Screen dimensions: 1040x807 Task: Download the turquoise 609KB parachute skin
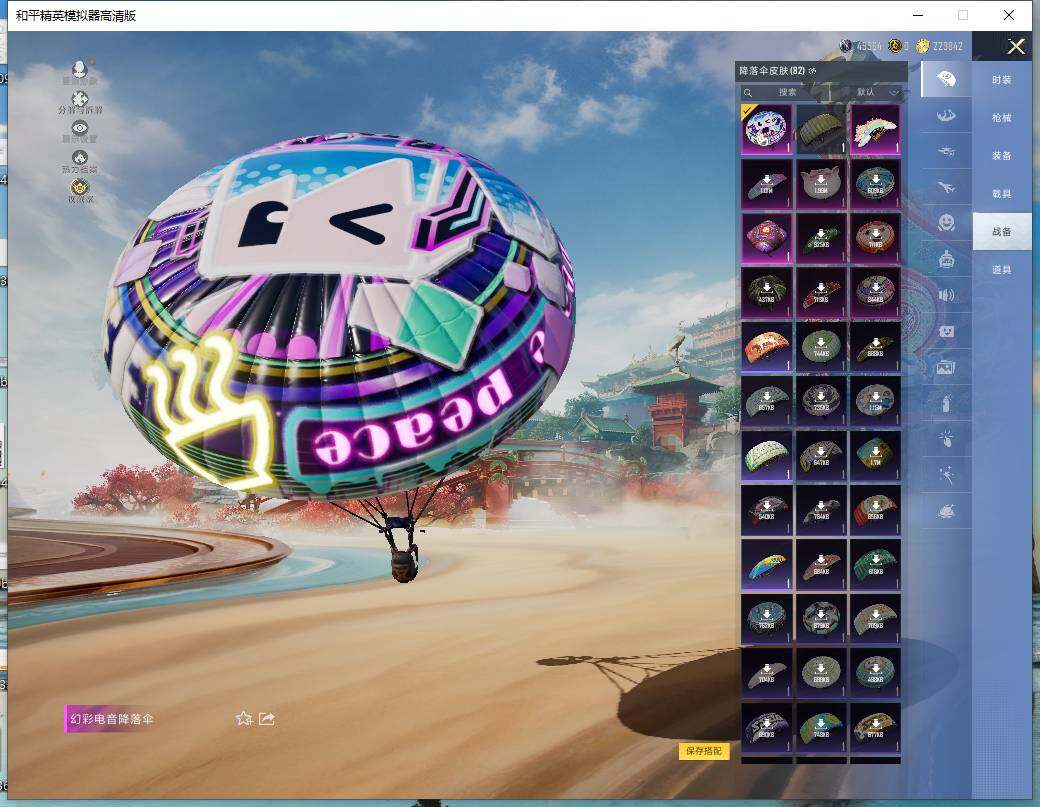(x=875, y=184)
